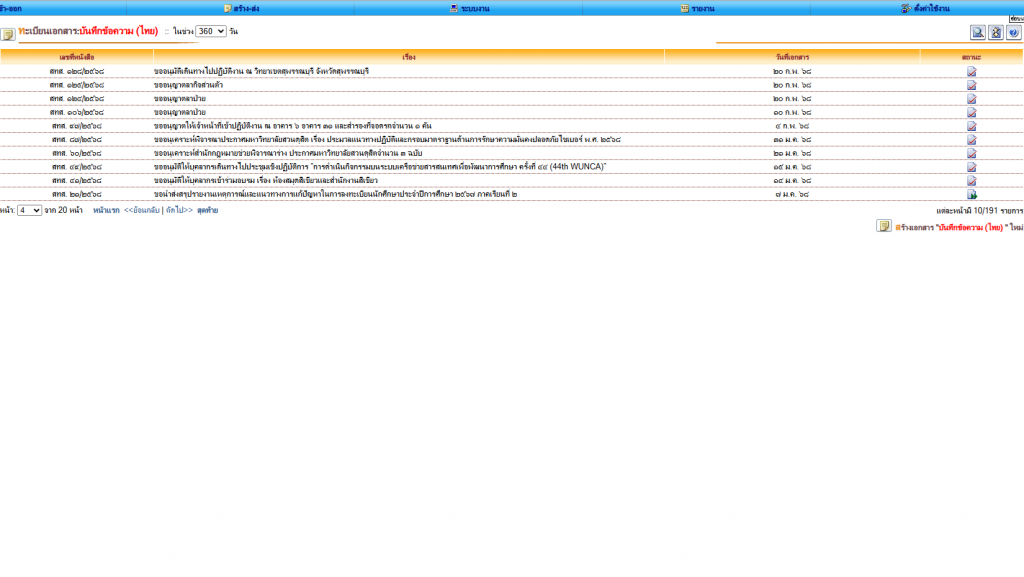Click the search documents icon at top right
This screenshot has height=577, width=1024.
(x=978, y=32)
